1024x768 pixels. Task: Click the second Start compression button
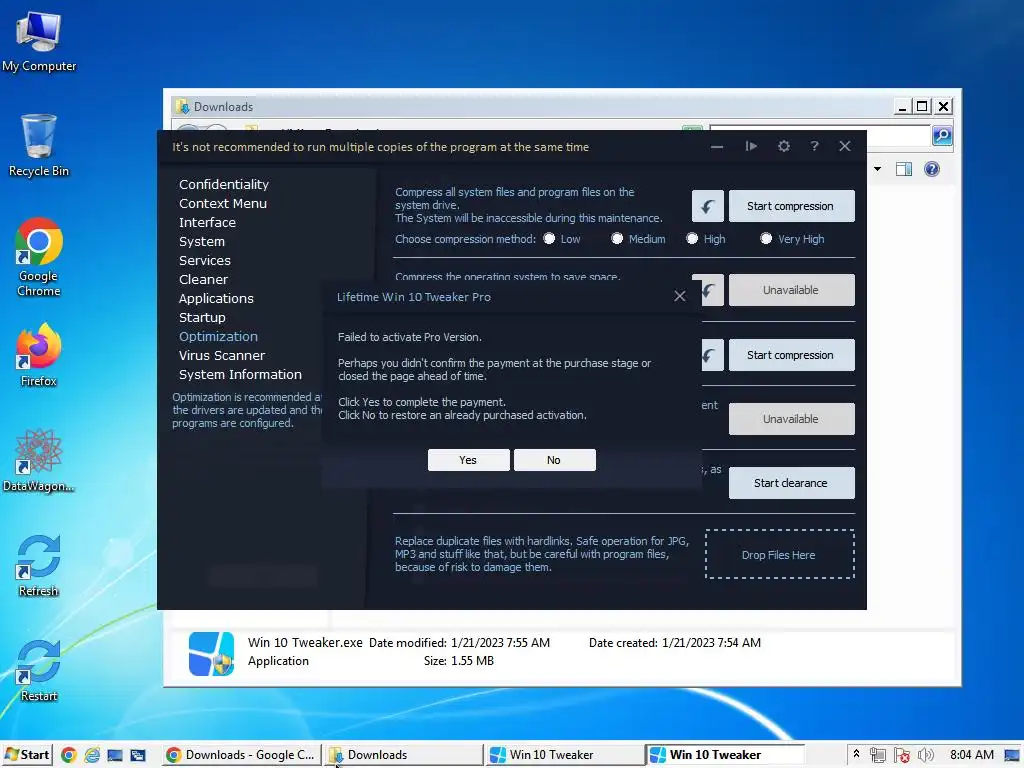click(x=791, y=355)
